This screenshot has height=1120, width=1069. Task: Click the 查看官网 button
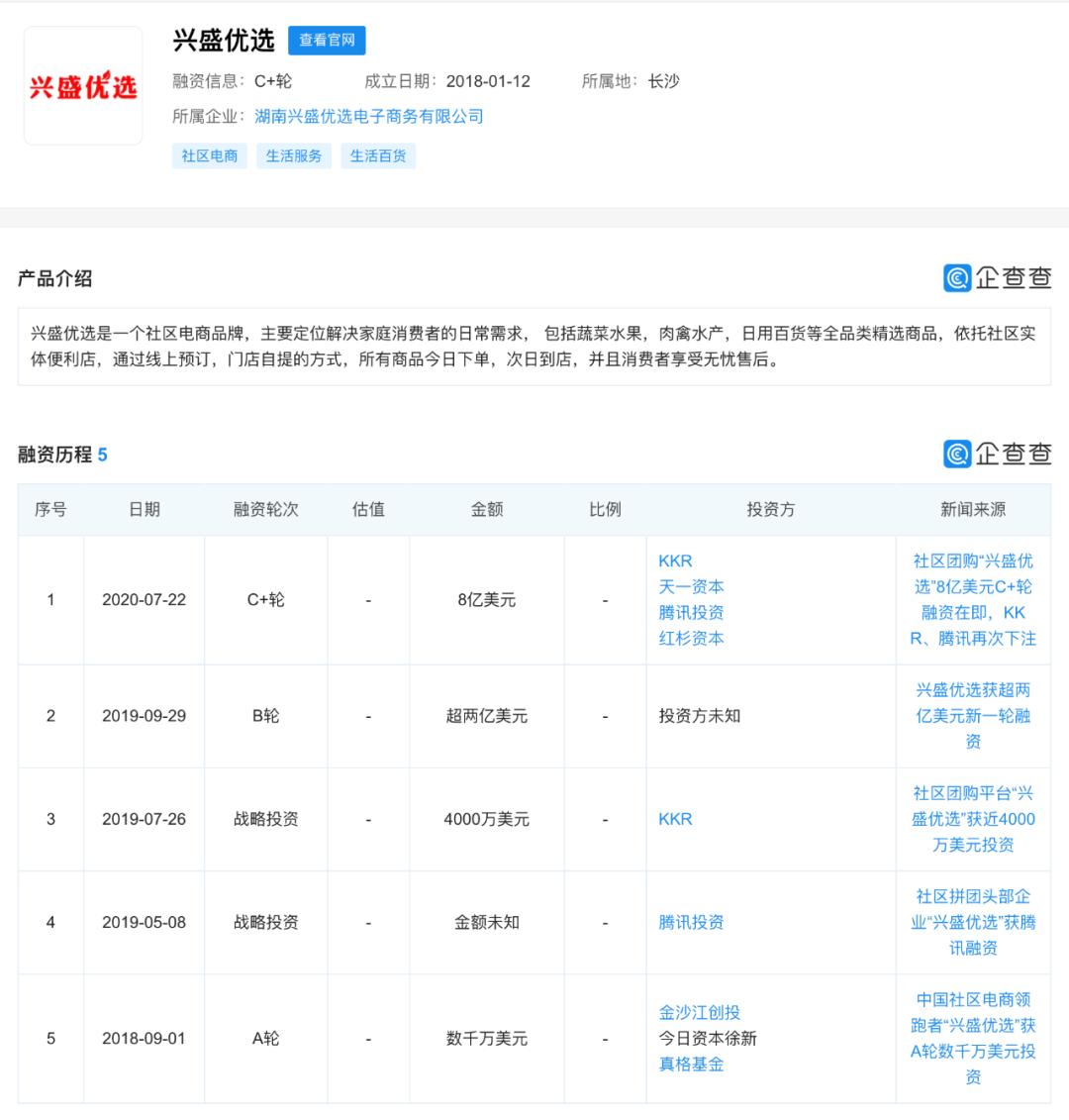[x=328, y=40]
